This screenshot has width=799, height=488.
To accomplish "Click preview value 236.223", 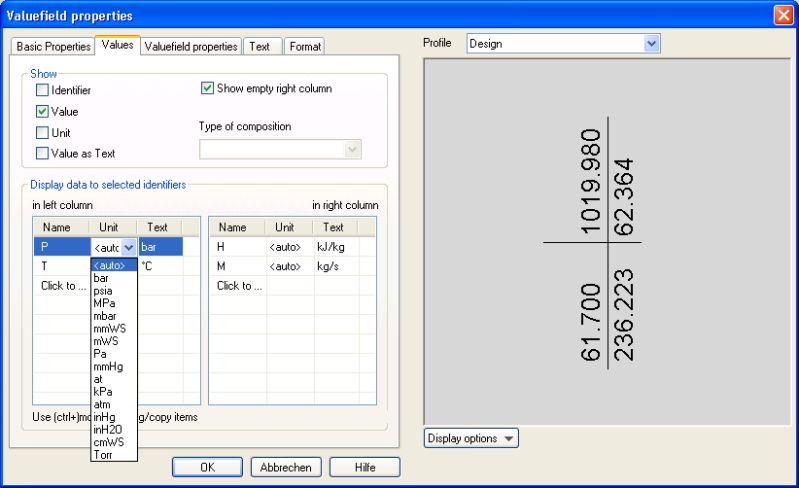I will pos(624,315).
